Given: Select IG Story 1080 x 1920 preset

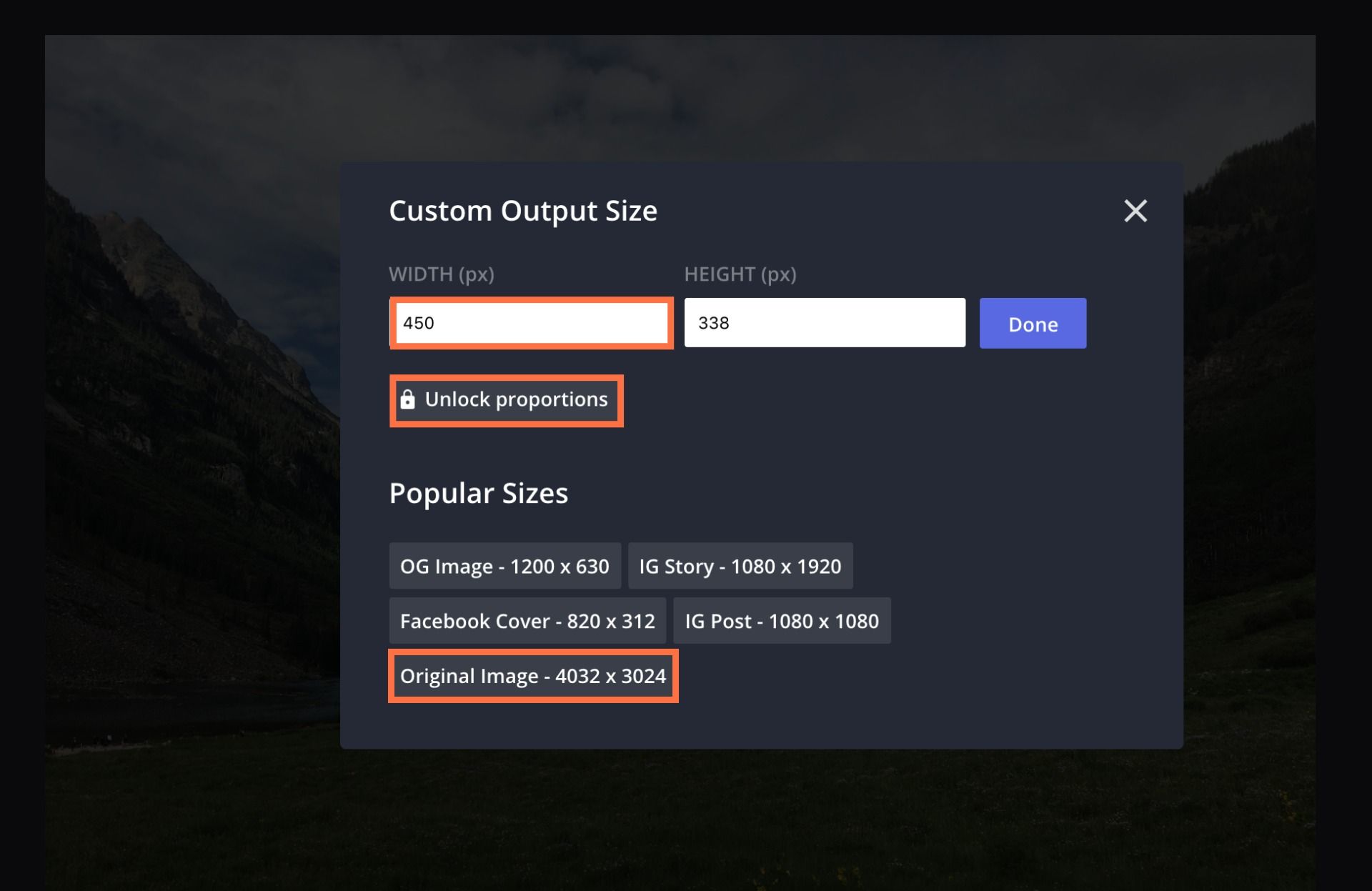Looking at the screenshot, I should click(x=740, y=567).
